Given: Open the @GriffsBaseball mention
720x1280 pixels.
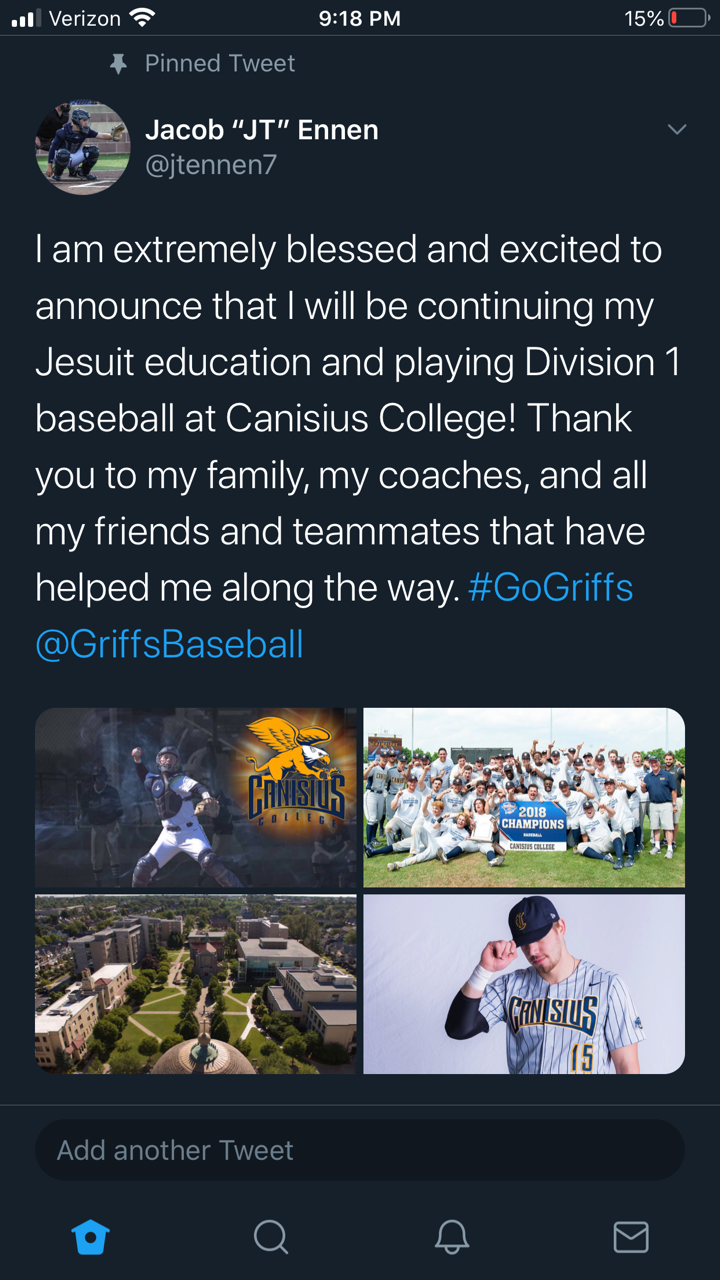Looking at the screenshot, I should coord(169,644).
